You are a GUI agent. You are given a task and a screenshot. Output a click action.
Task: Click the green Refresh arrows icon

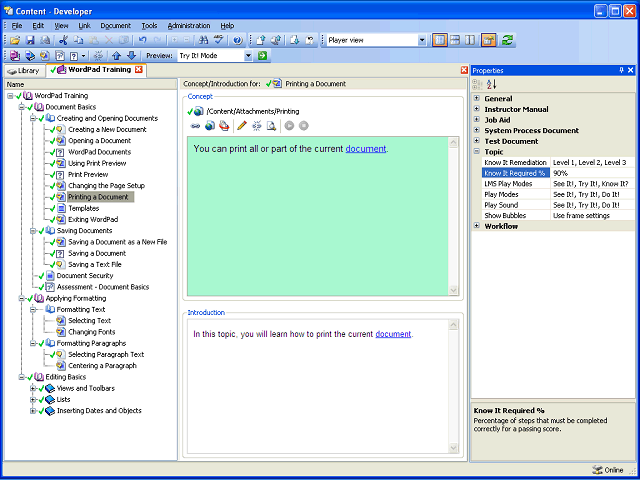507,40
